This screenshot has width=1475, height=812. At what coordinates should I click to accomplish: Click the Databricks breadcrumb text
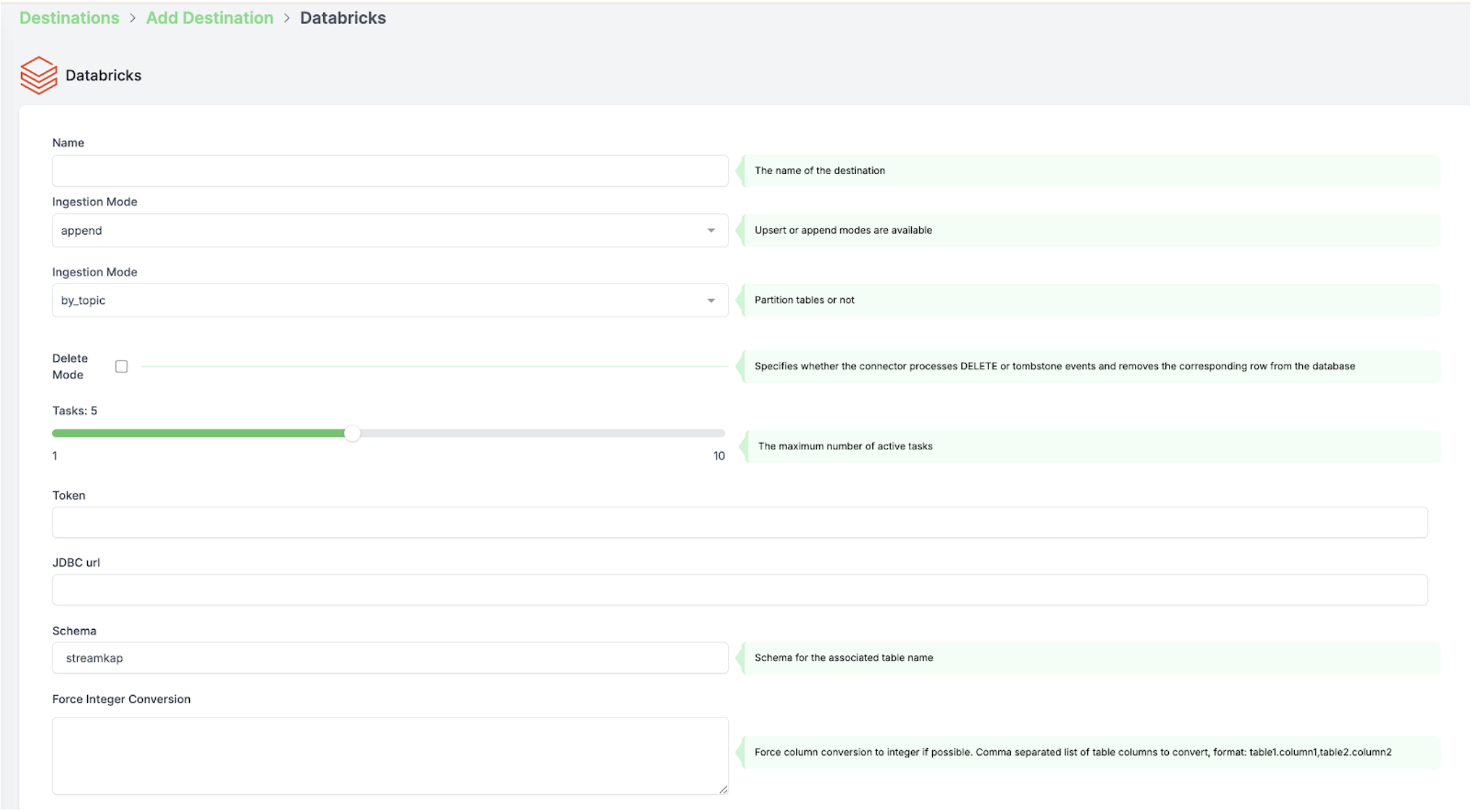[343, 18]
